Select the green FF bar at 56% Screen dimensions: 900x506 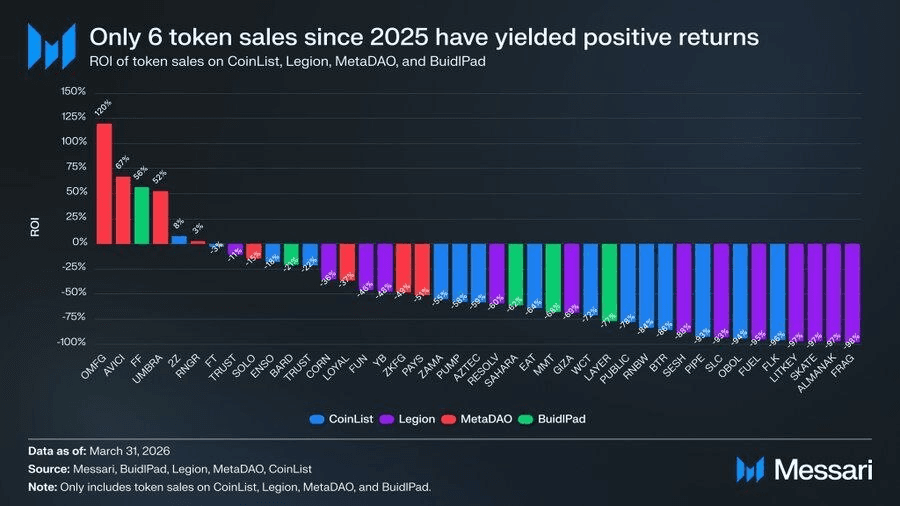(142, 215)
